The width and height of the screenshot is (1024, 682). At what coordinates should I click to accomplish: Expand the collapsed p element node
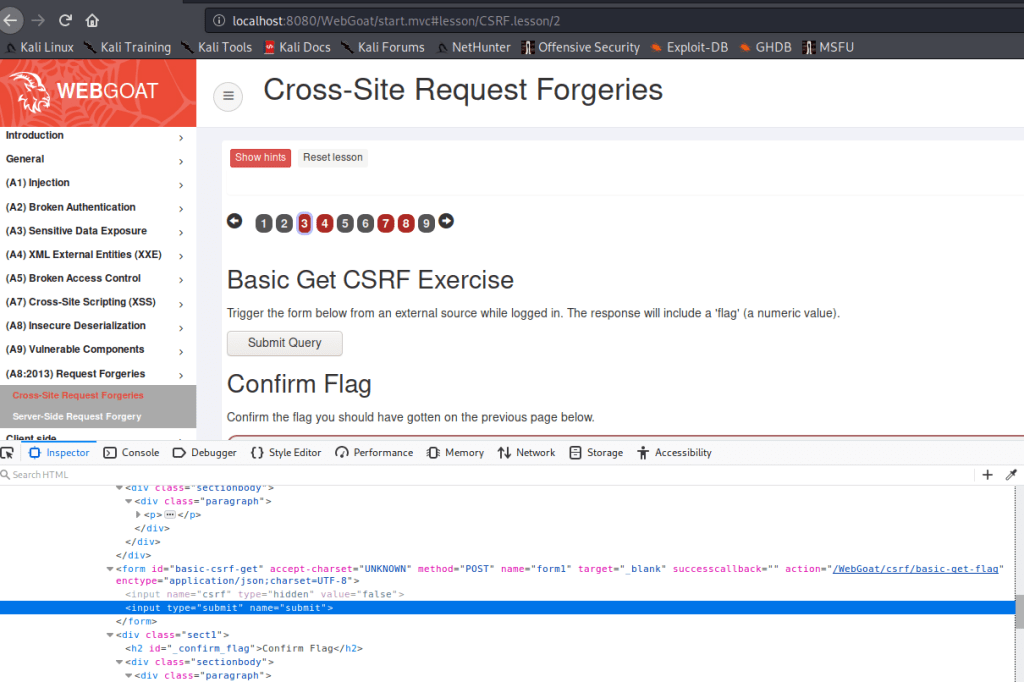138,515
